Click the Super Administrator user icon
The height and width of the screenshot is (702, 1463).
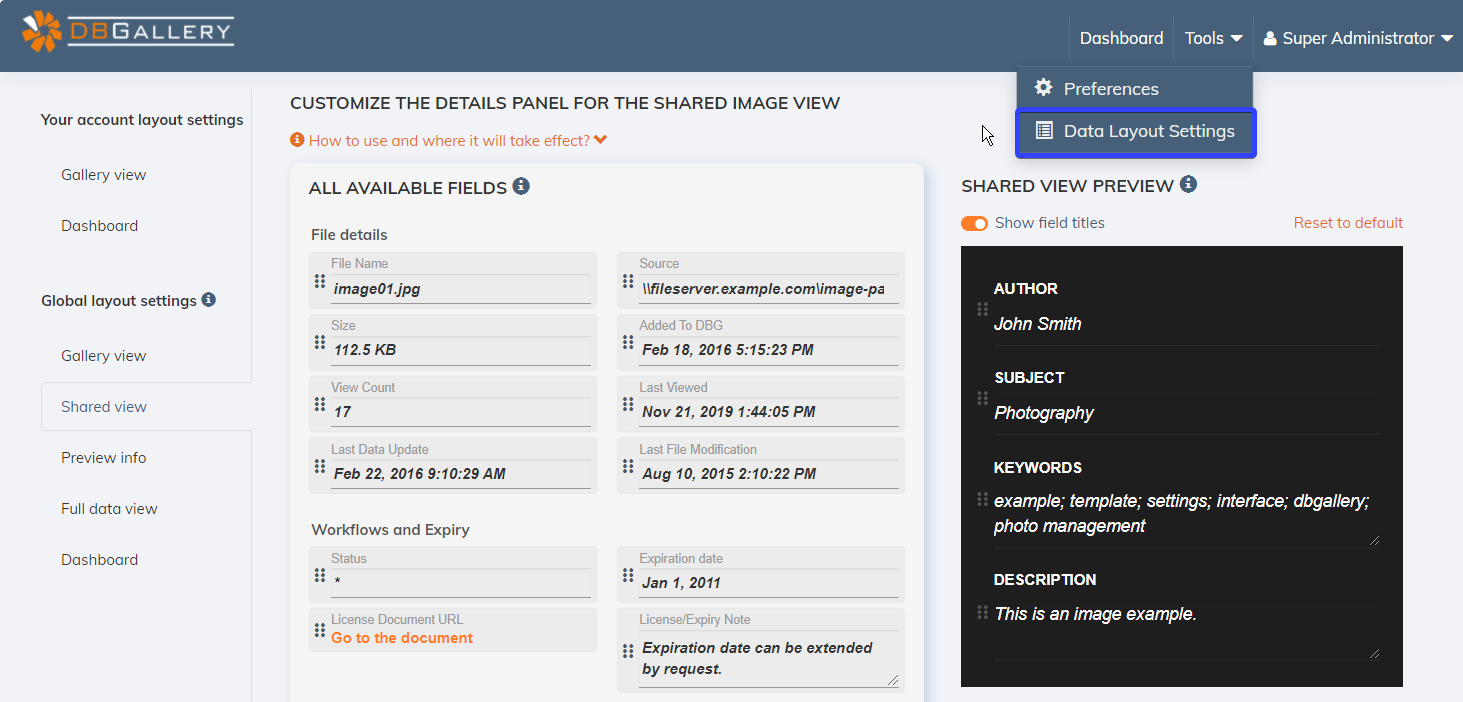tap(1270, 38)
